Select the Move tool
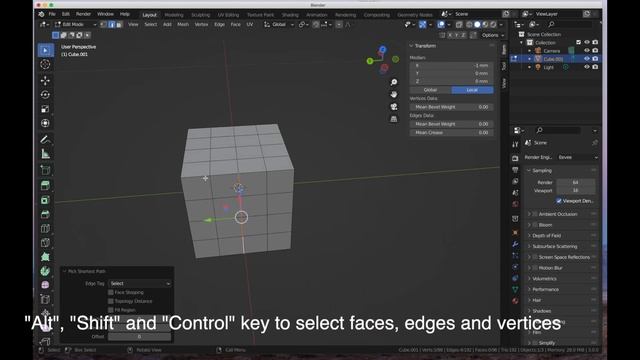 tap(45, 80)
